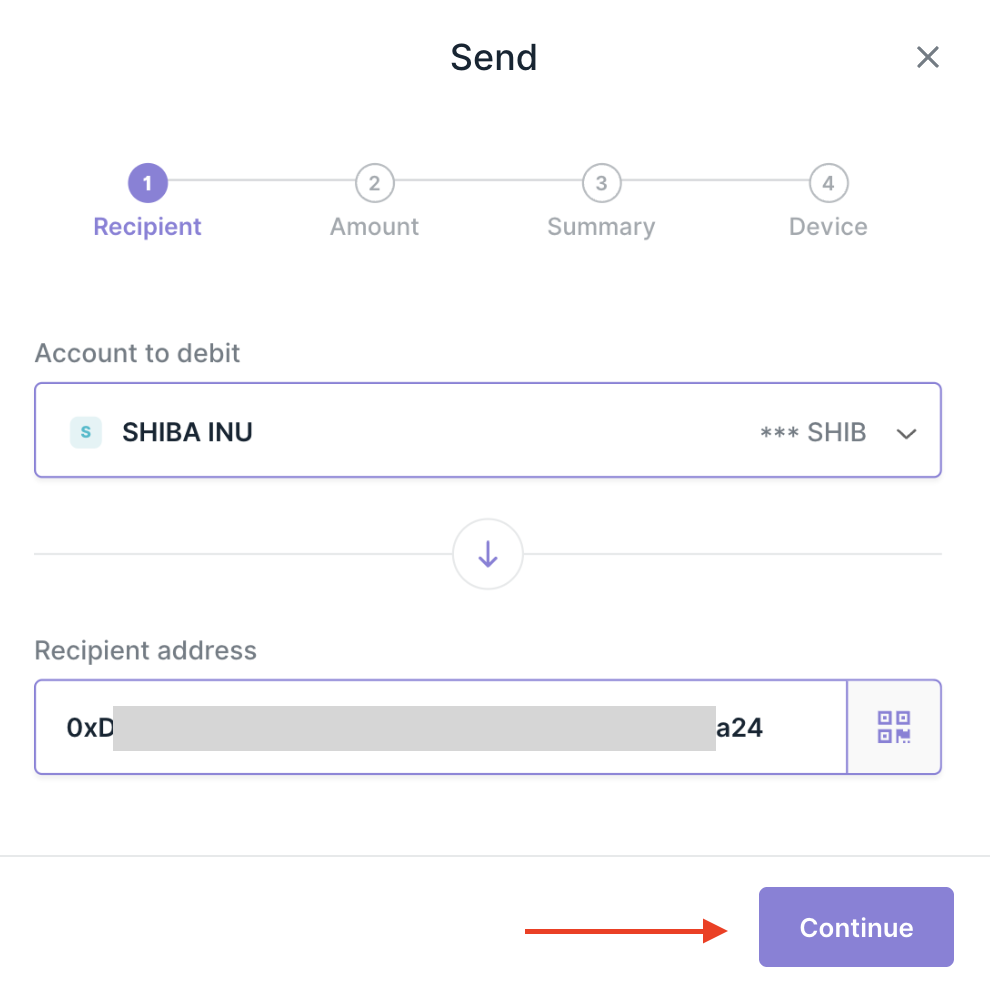
Task: Click the step 2 circle icon
Action: (374, 183)
